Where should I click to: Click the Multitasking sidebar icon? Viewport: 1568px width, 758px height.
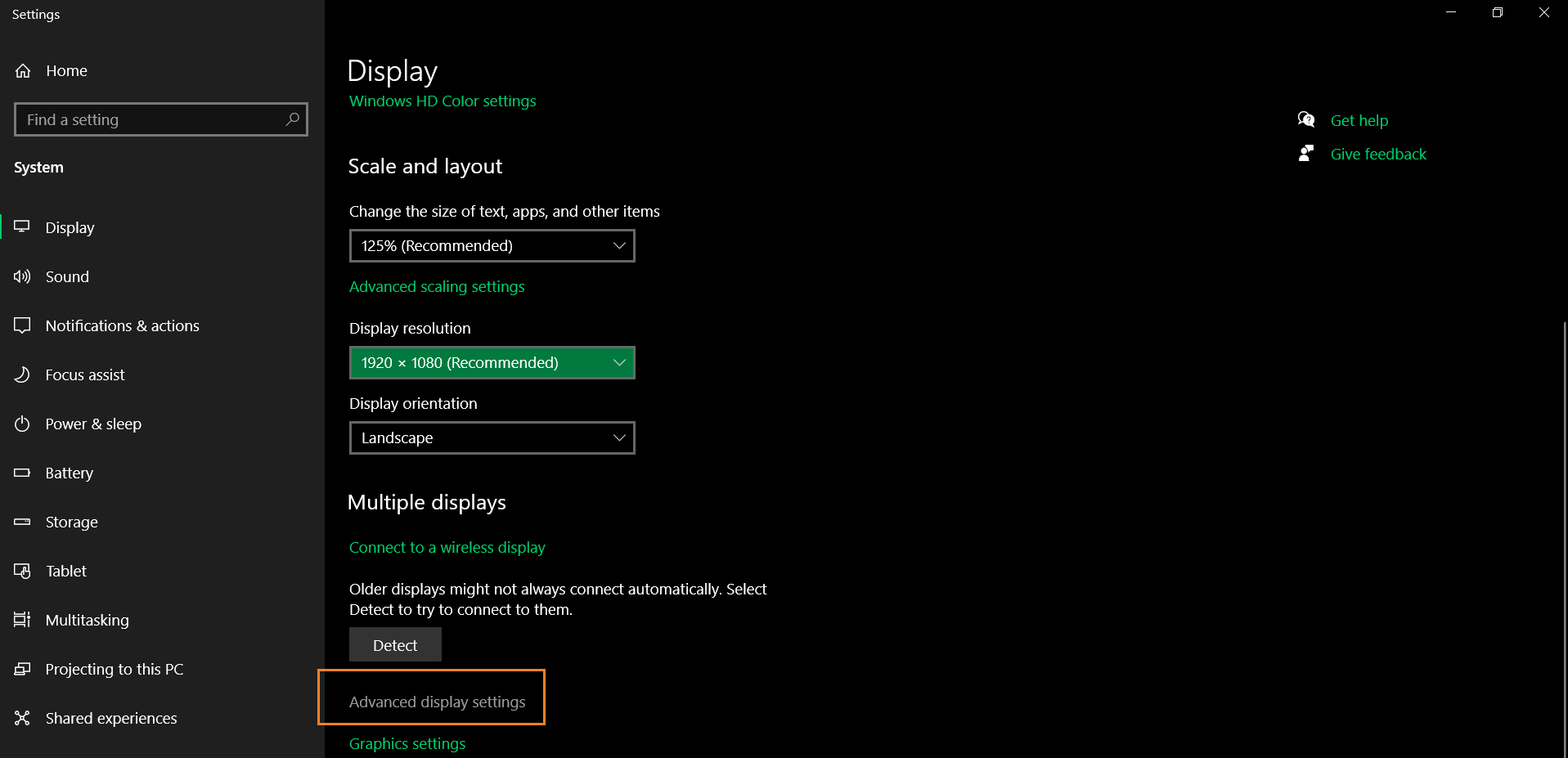(21, 620)
